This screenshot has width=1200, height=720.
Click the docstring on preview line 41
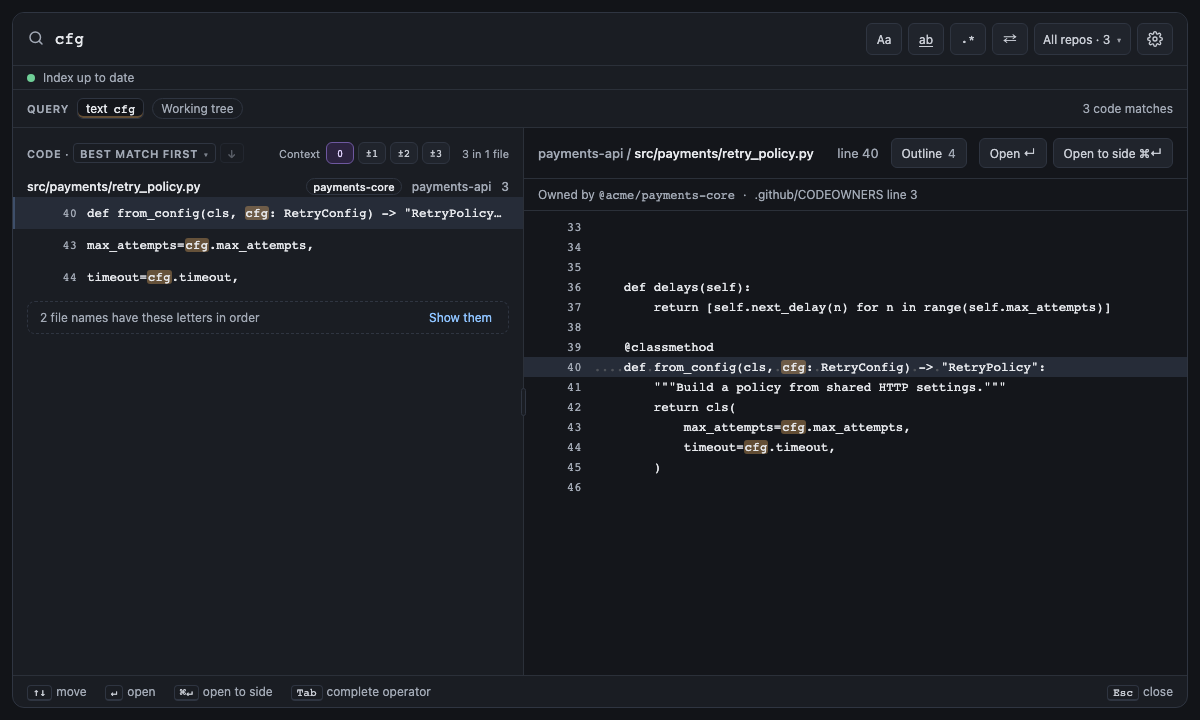(x=830, y=387)
